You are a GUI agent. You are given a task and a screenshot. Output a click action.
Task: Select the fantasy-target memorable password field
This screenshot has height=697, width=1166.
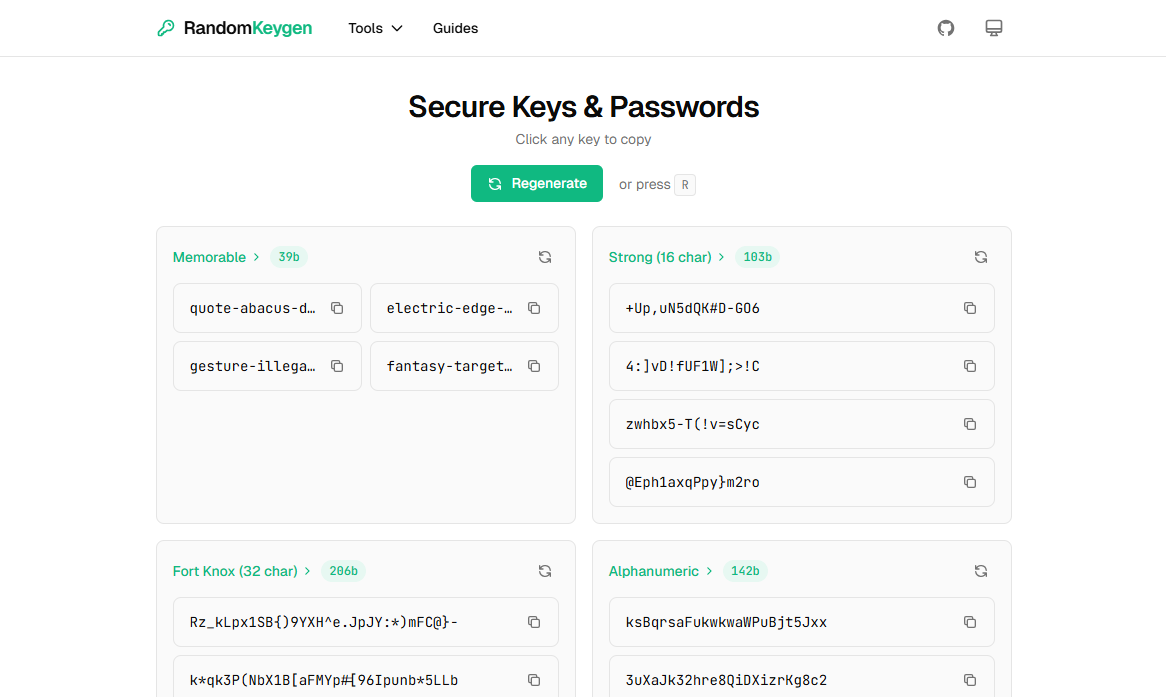click(x=450, y=366)
